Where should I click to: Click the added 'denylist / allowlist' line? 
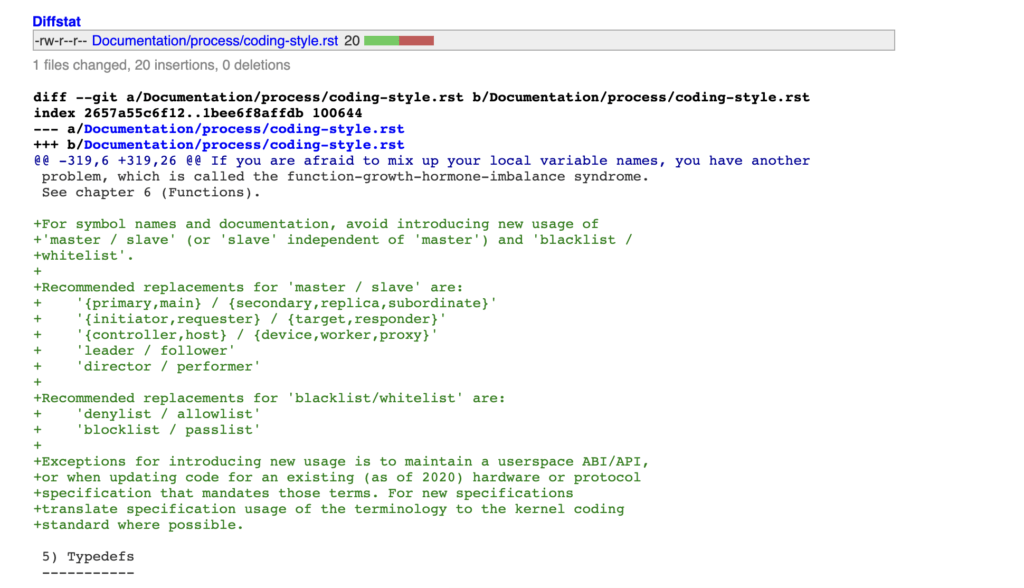click(x=147, y=414)
